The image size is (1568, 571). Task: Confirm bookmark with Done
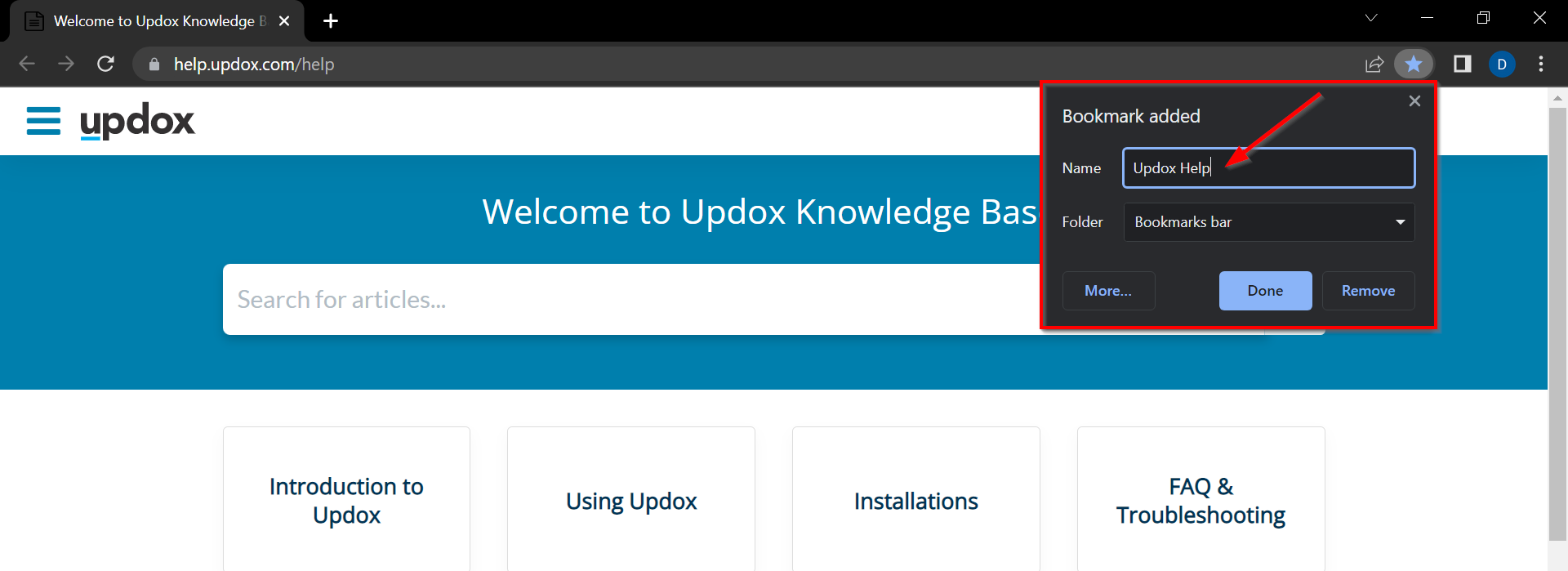pyautogui.click(x=1265, y=291)
